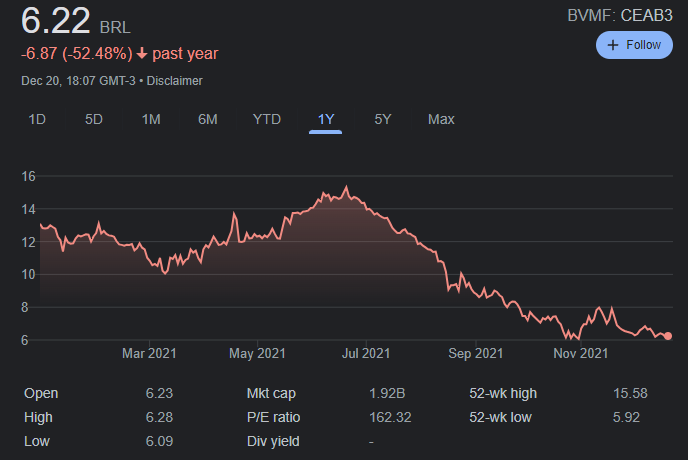
Task: Click the Mkt cap label
Action: tap(271, 393)
